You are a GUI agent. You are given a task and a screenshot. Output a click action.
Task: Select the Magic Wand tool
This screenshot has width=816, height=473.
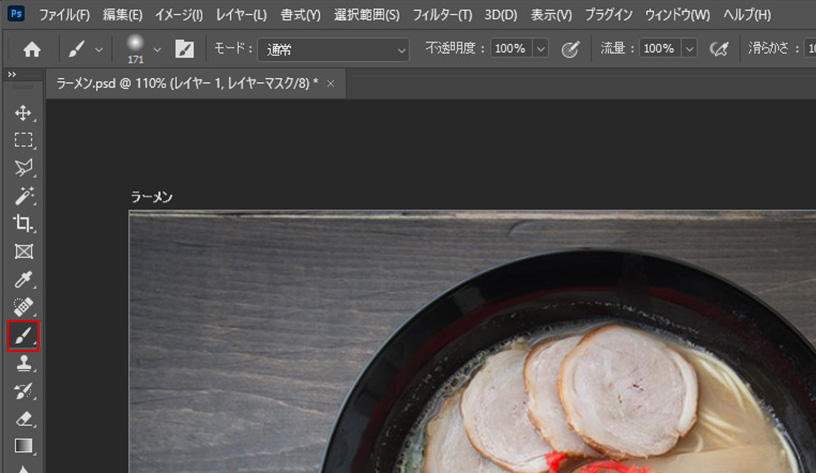[23, 196]
